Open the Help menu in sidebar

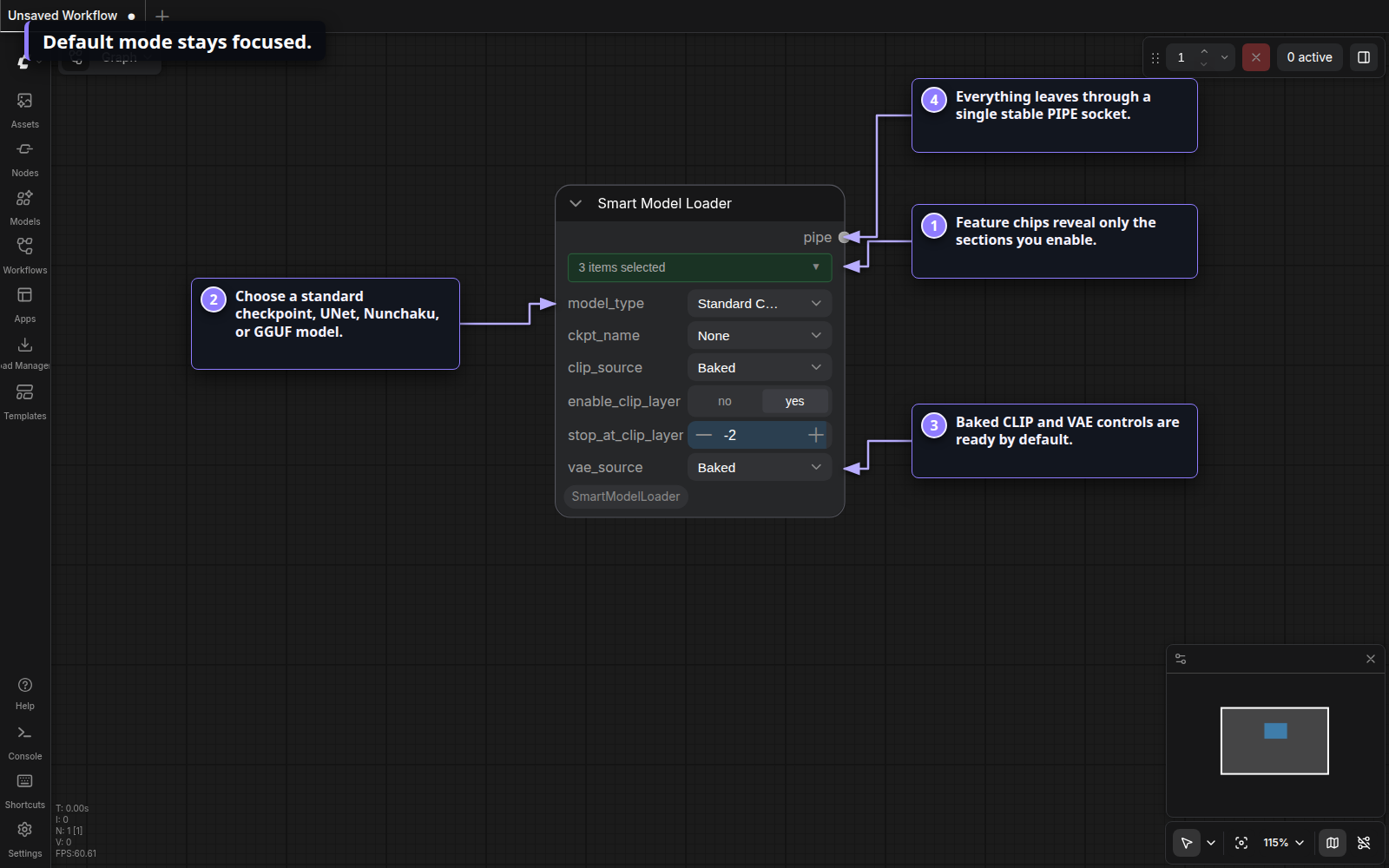pos(24,693)
